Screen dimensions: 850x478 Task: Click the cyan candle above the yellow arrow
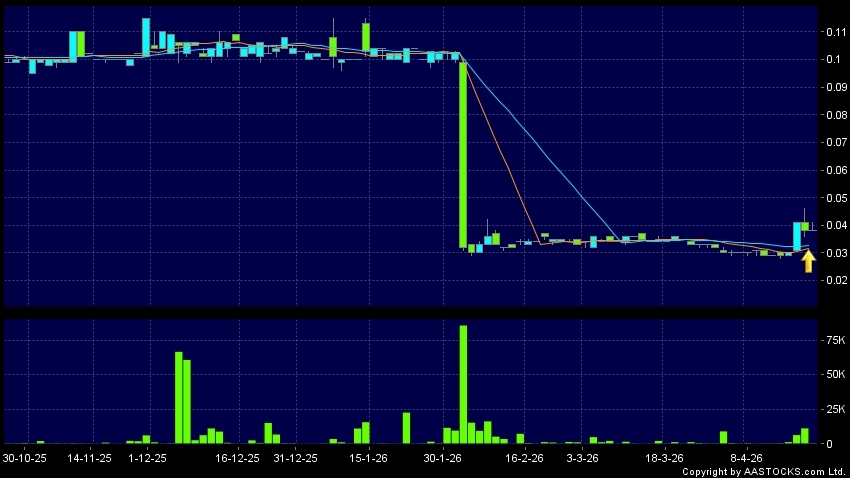(x=797, y=236)
